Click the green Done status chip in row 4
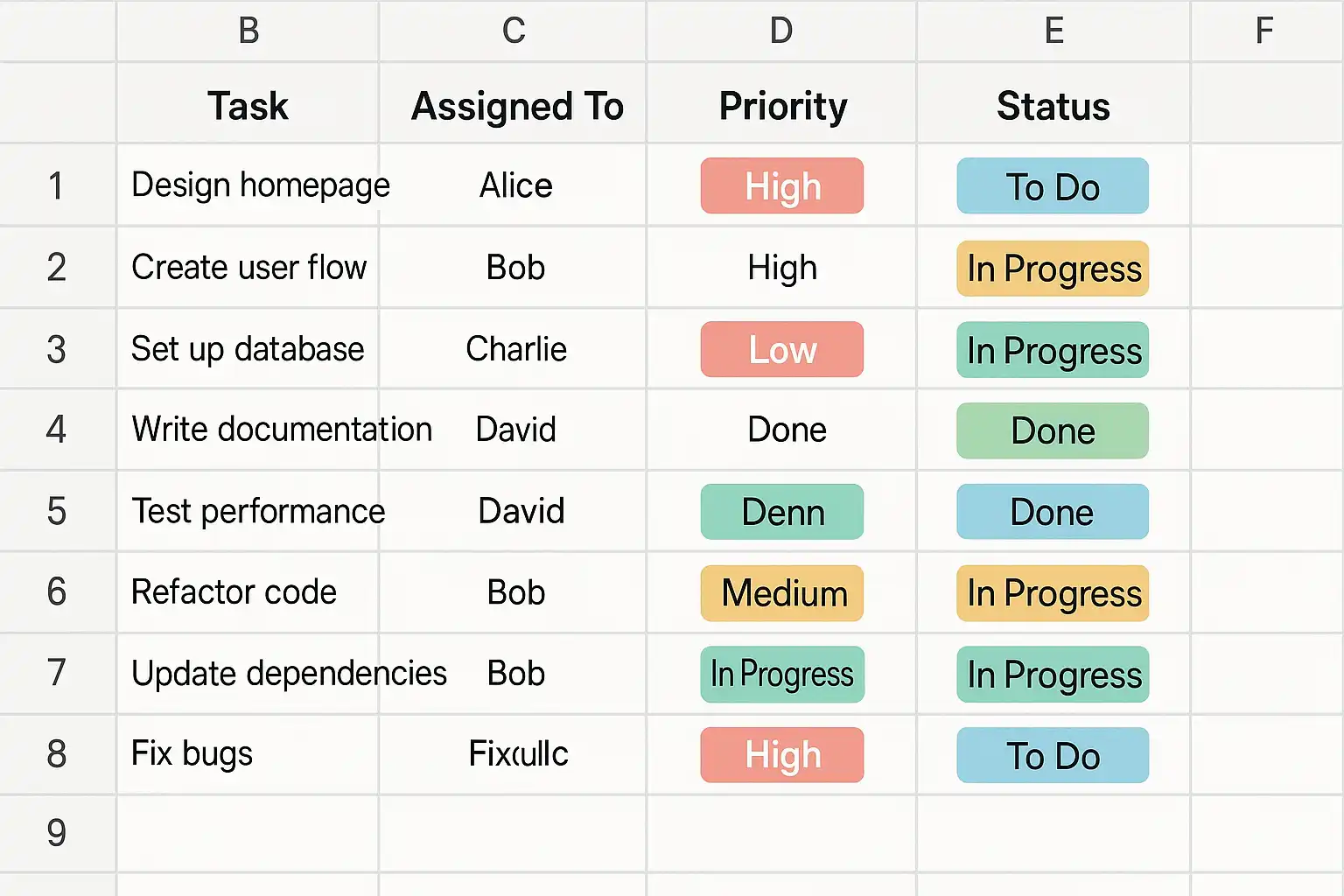This screenshot has height=896, width=1344. point(1052,430)
